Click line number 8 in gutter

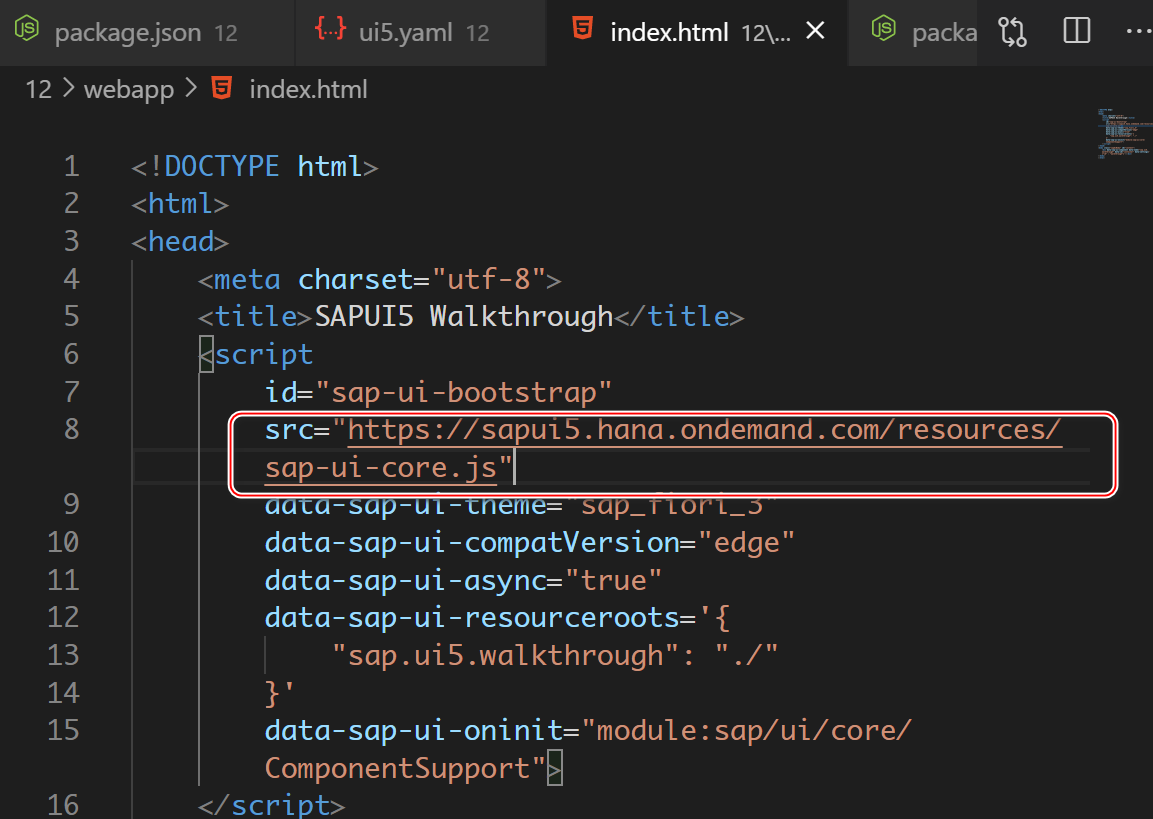(x=71, y=429)
